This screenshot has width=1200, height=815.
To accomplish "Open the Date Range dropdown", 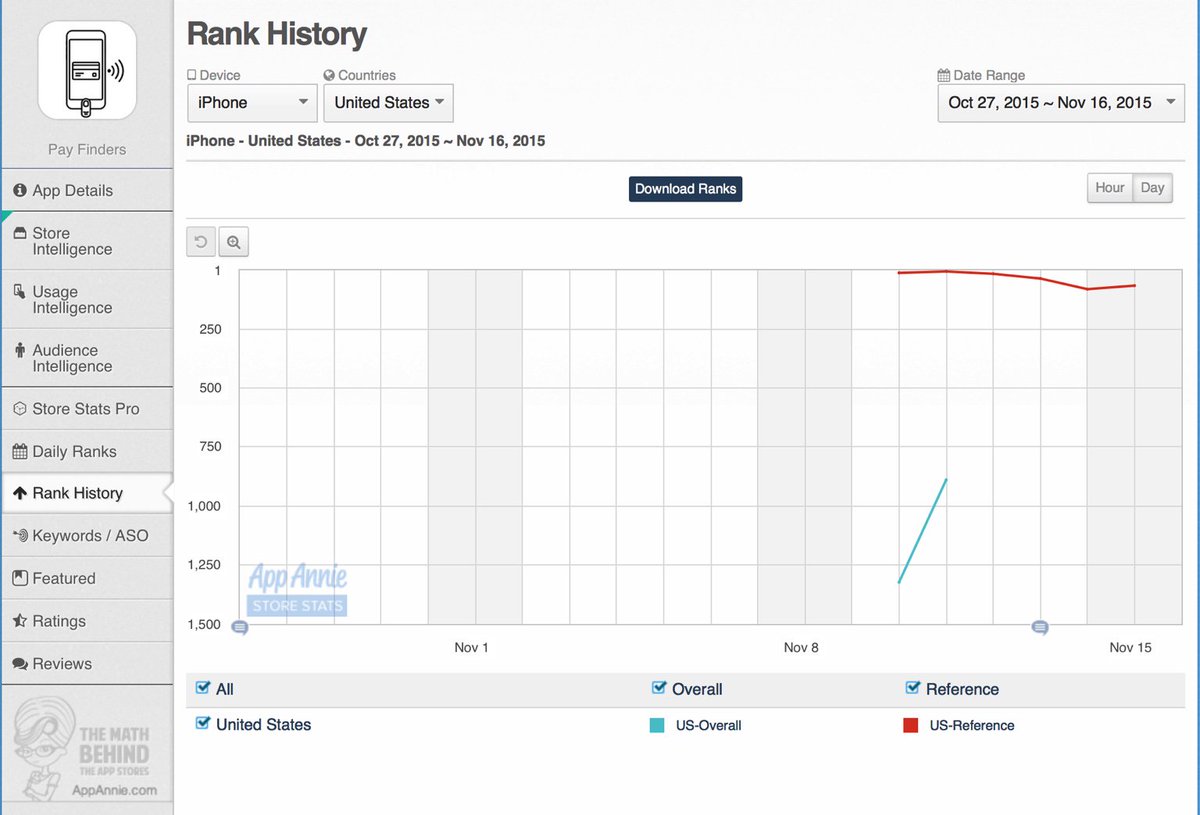I will (1061, 103).
